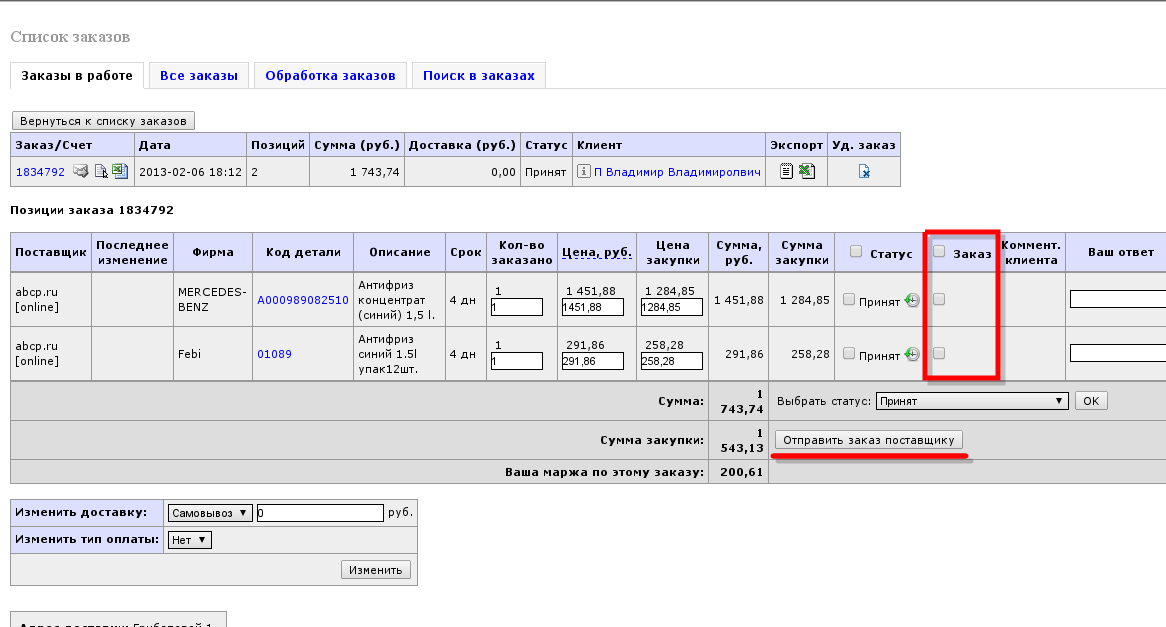Check the Заказ box for MERCEDES-BENZ row
The width and height of the screenshot is (1166, 627).
pos(939,299)
